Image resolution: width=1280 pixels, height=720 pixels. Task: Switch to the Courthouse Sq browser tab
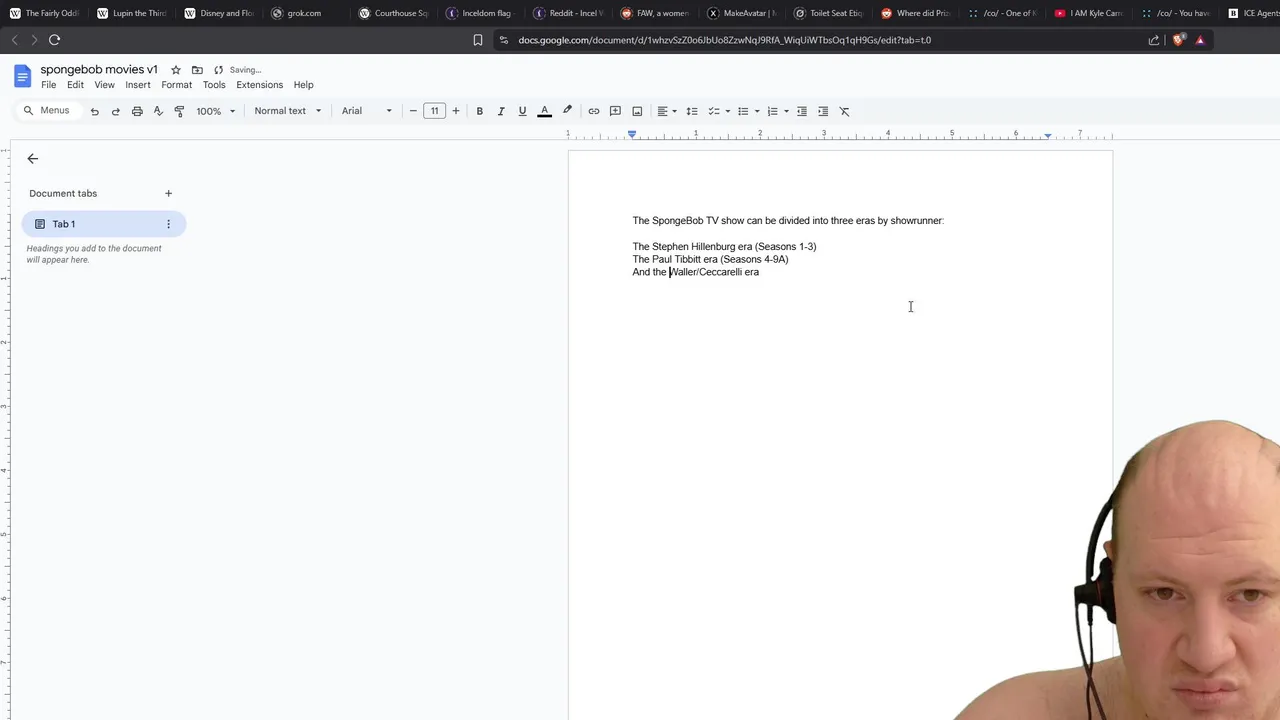[393, 13]
